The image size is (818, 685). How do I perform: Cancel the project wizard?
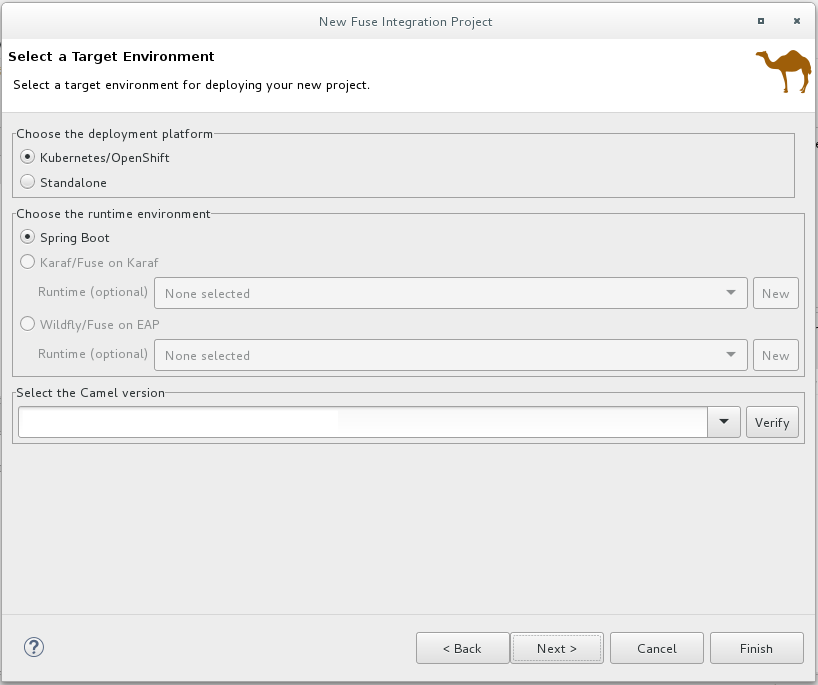pyautogui.click(x=656, y=648)
